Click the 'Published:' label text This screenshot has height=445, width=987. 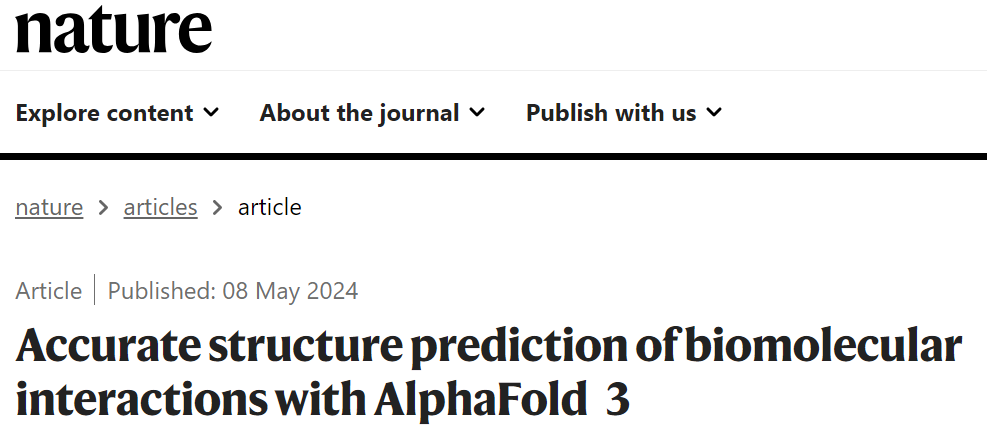pos(161,291)
